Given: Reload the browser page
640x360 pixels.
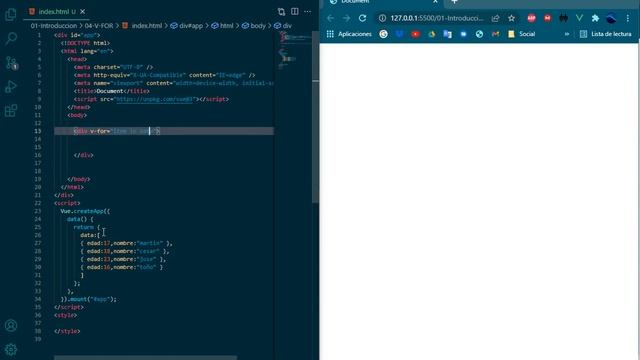Looking at the screenshot, I should (362, 18).
